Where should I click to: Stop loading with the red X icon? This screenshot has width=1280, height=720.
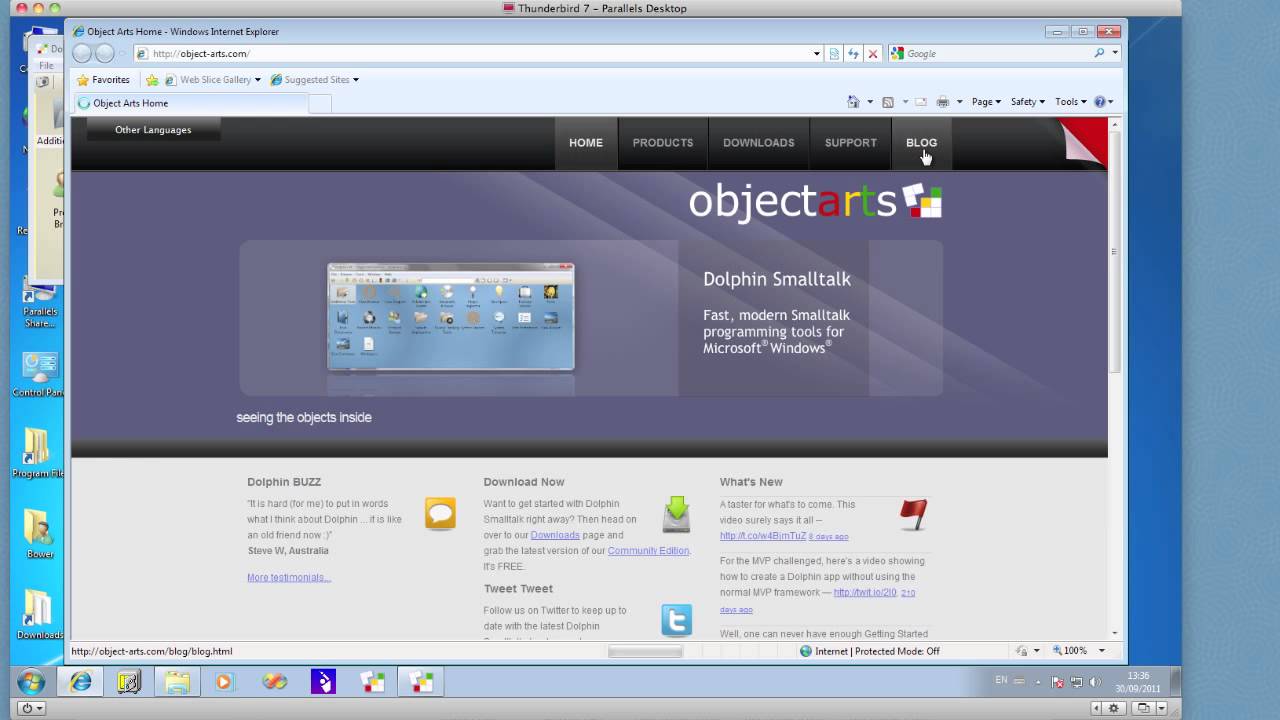(x=872, y=54)
